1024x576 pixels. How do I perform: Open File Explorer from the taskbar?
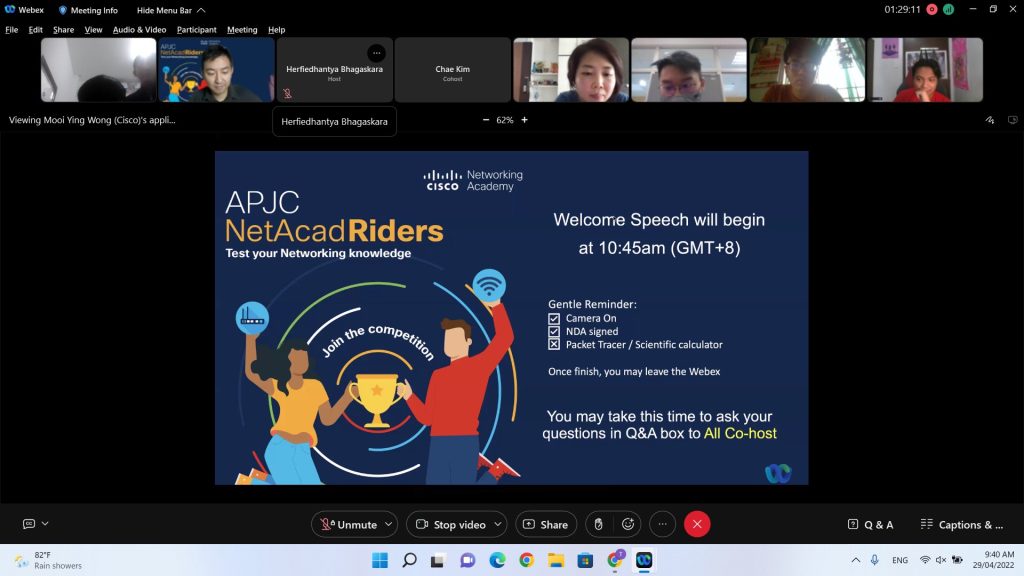(556, 560)
